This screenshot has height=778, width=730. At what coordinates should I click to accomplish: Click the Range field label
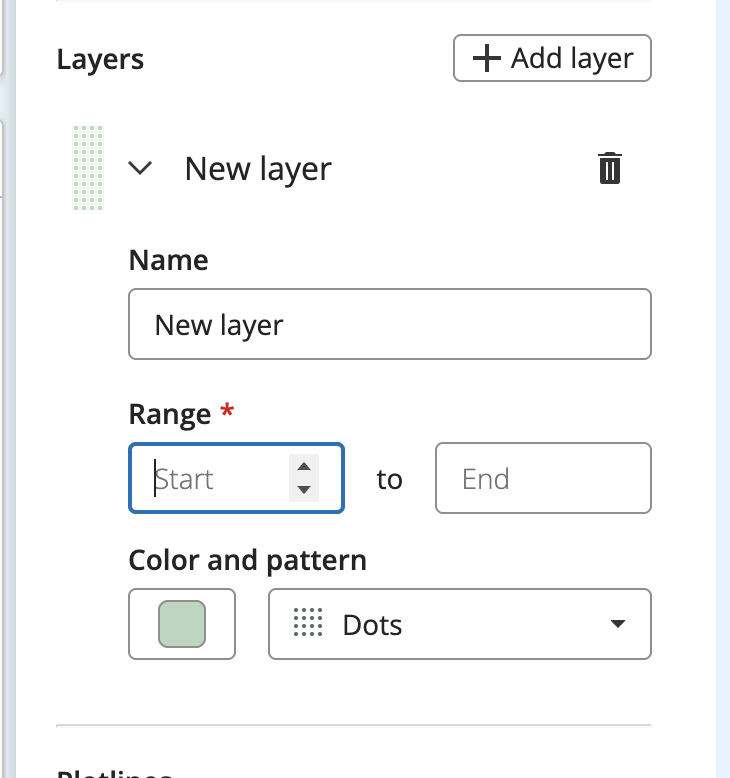click(x=169, y=414)
